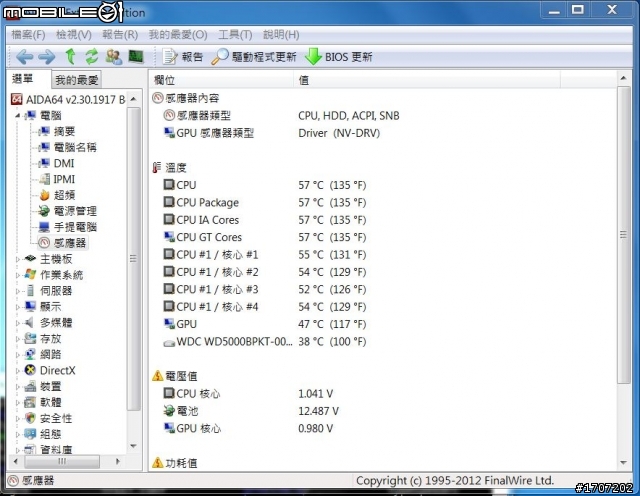640x496 pixels.
Task: Select the CPU GT Cores row
Action: point(265,237)
